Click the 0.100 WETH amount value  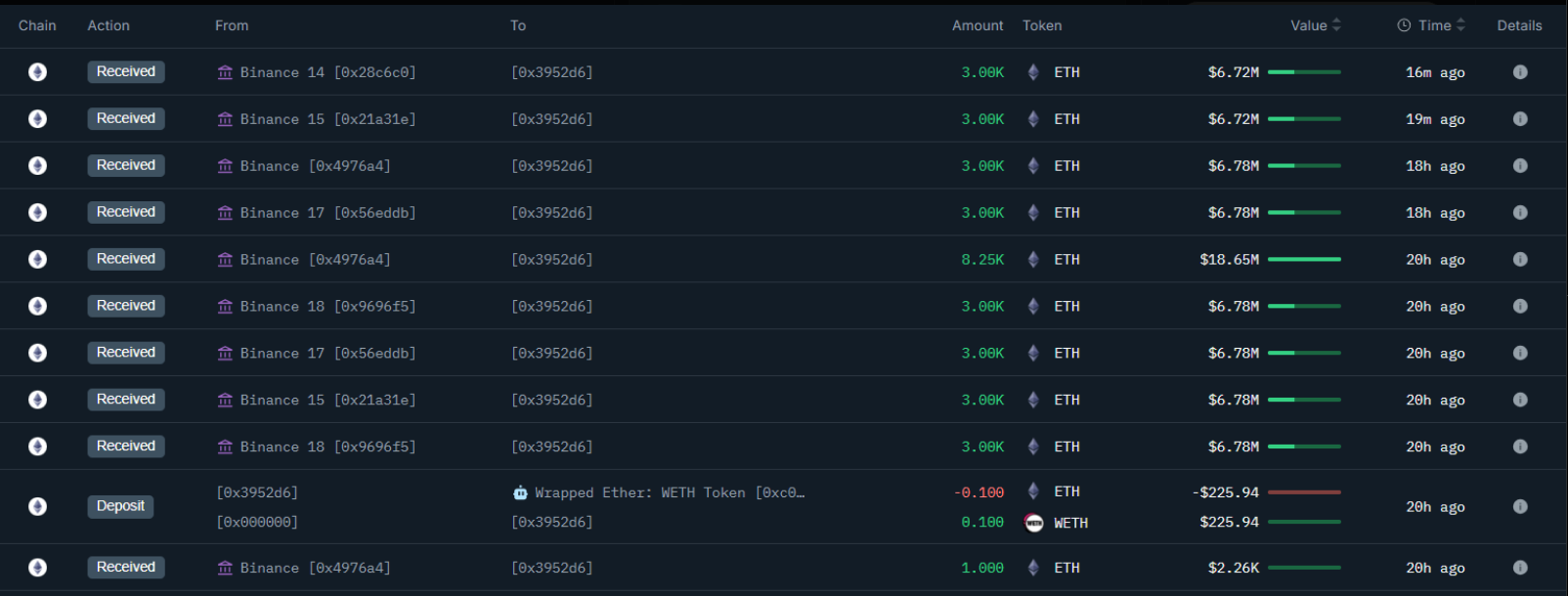click(982, 523)
